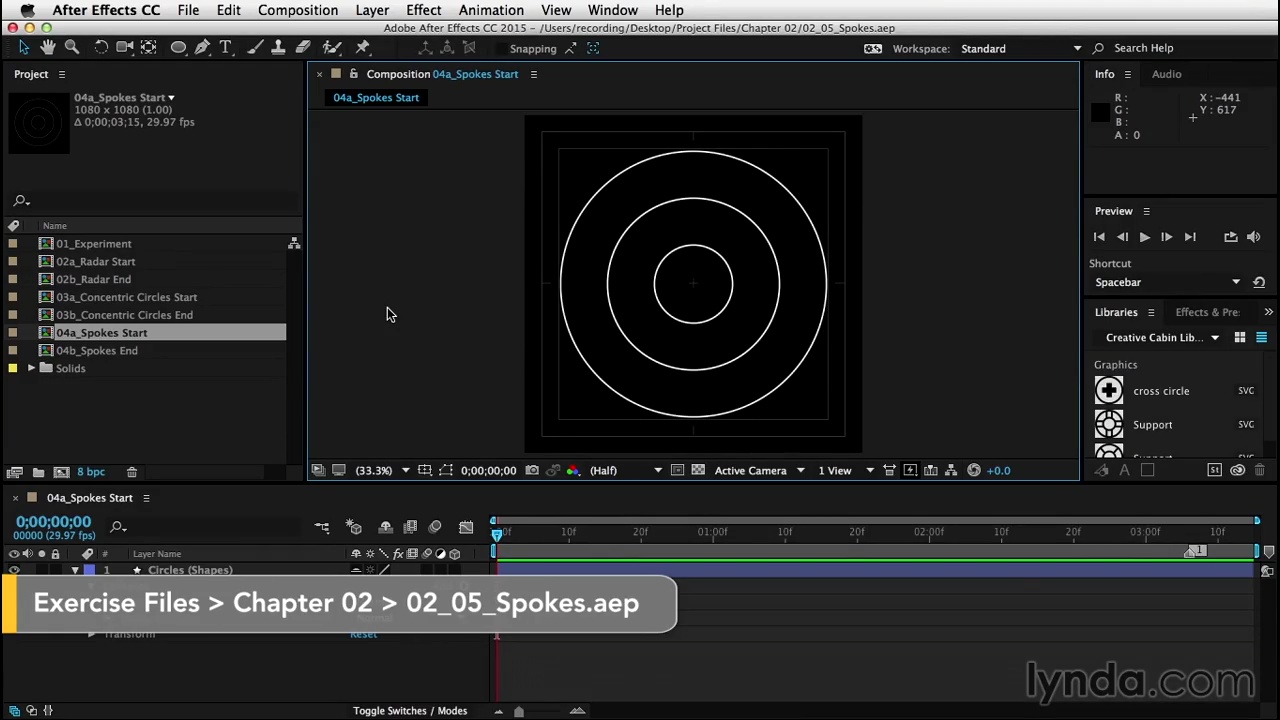Click the timeline current time 0;00;00;00
The image size is (1280, 720).
tap(53, 522)
